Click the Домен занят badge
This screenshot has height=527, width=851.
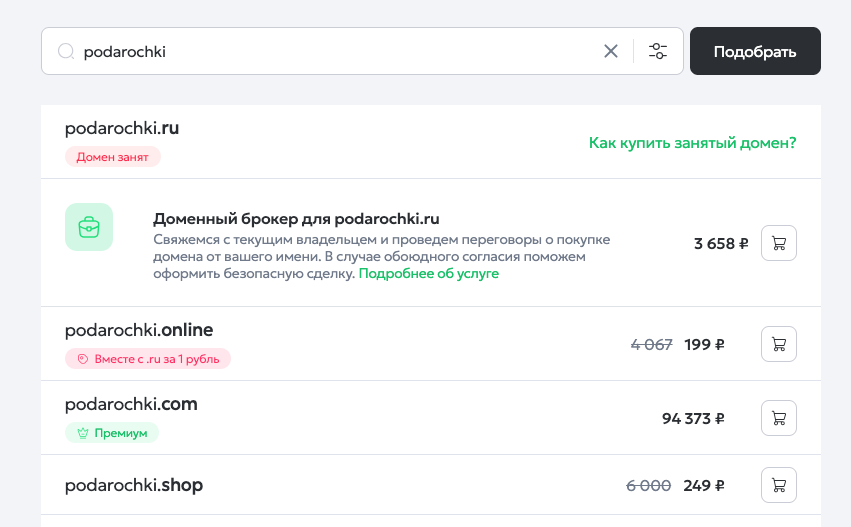112,157
